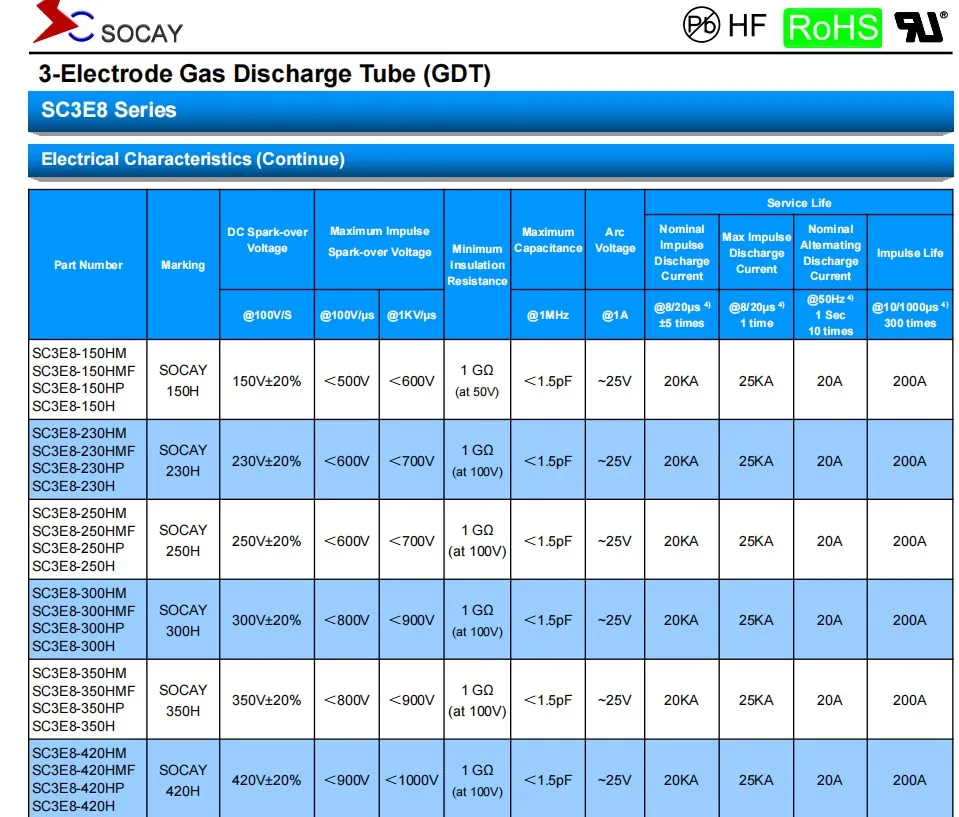959x817 pixels.
Task: Click the Maximum Capacitance header
Action: tap(548, 240)
